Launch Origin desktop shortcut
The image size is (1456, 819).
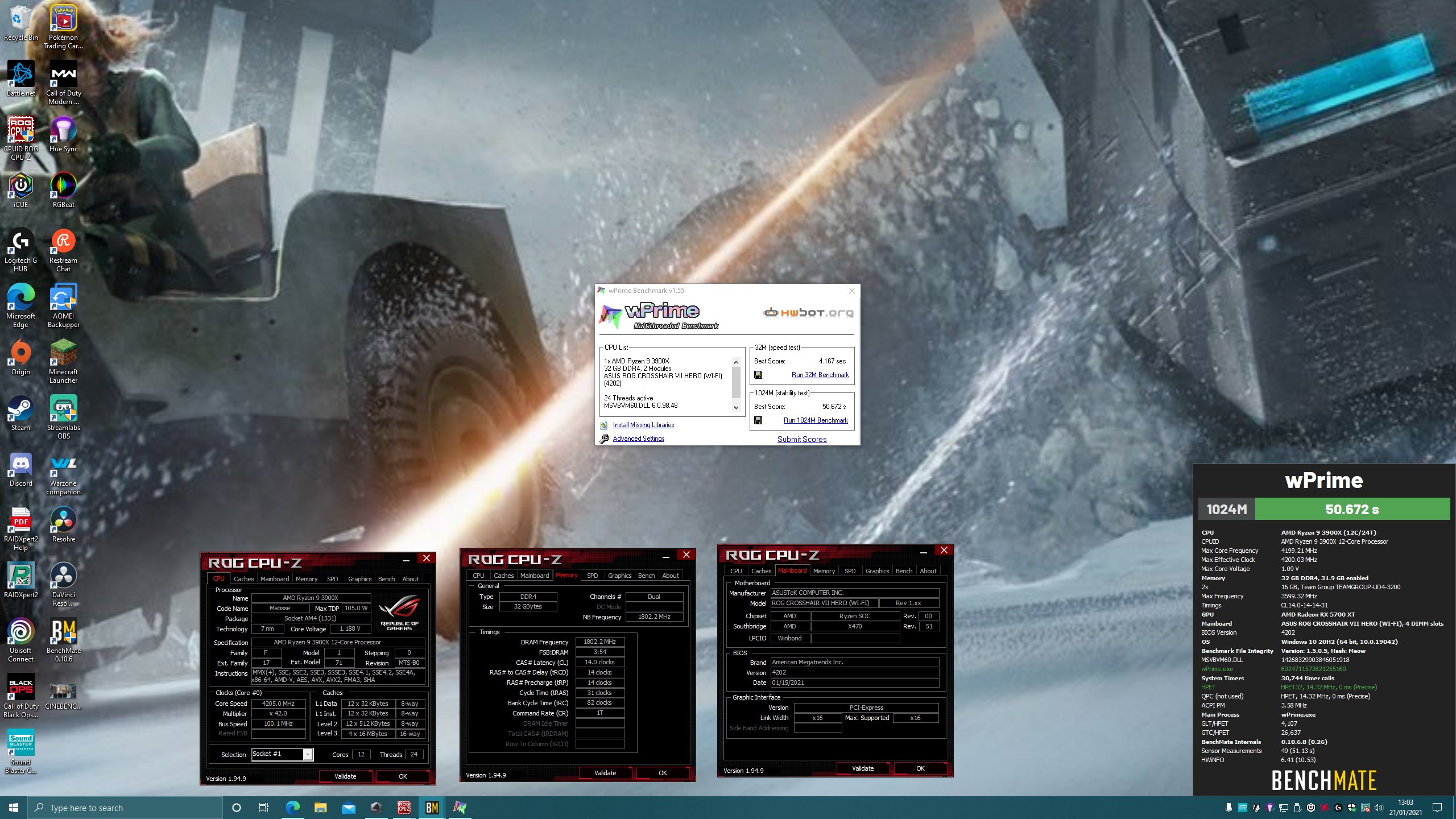tap(20, 357)
